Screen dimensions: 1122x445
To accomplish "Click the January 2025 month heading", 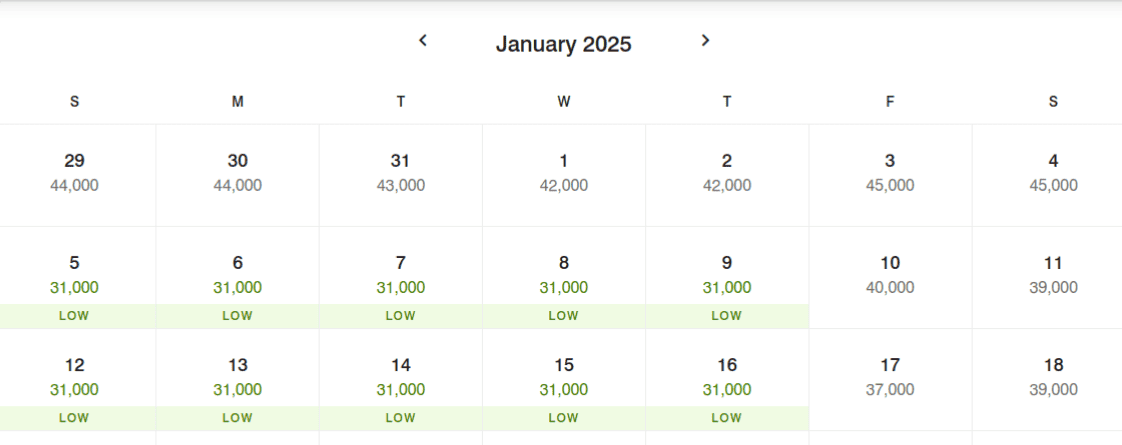I will point(564,44).
